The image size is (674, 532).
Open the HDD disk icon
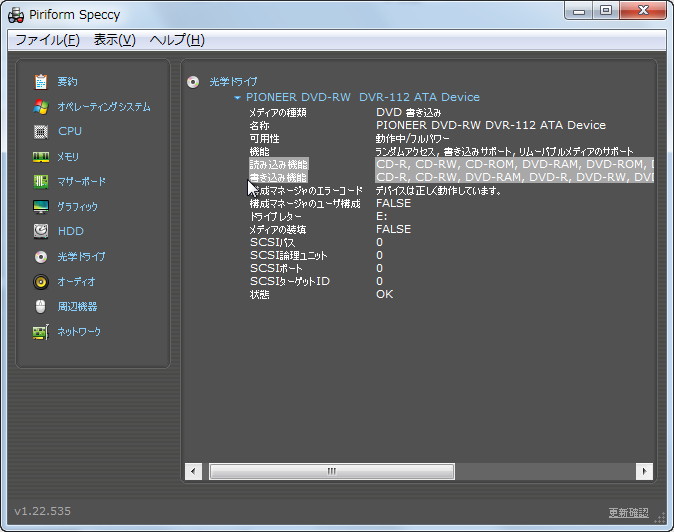[x=41, y=231]
